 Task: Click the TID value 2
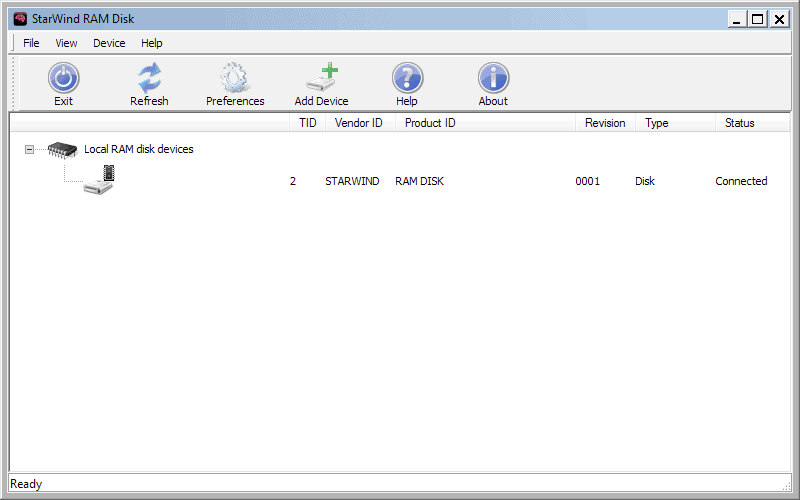pos(293,181)
